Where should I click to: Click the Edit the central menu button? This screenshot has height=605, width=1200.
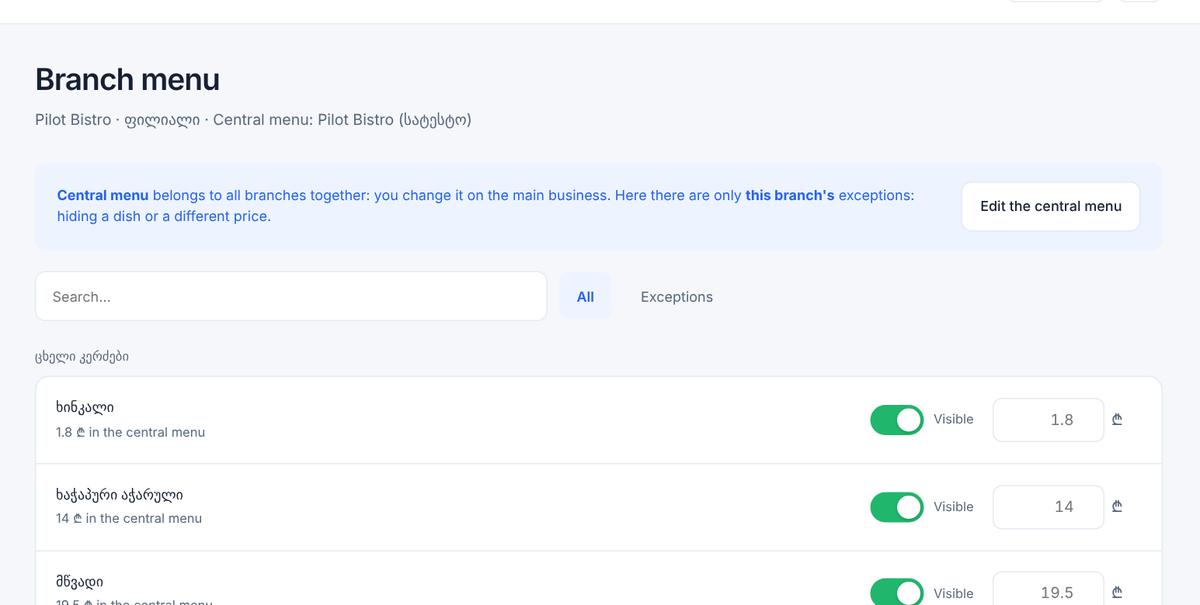click(1050, 206)
